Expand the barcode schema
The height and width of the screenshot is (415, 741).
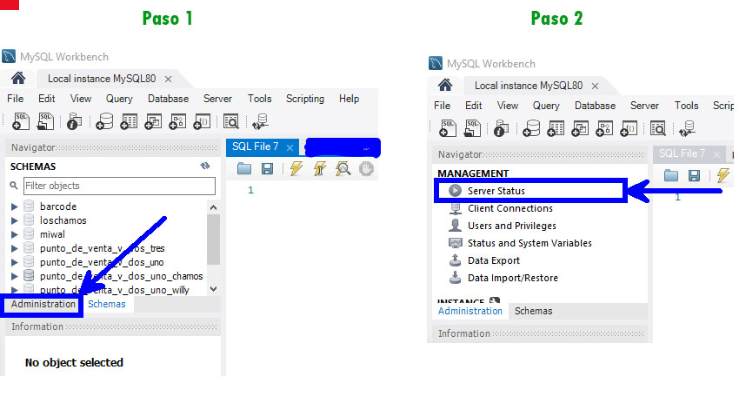[x=14, y=207]
